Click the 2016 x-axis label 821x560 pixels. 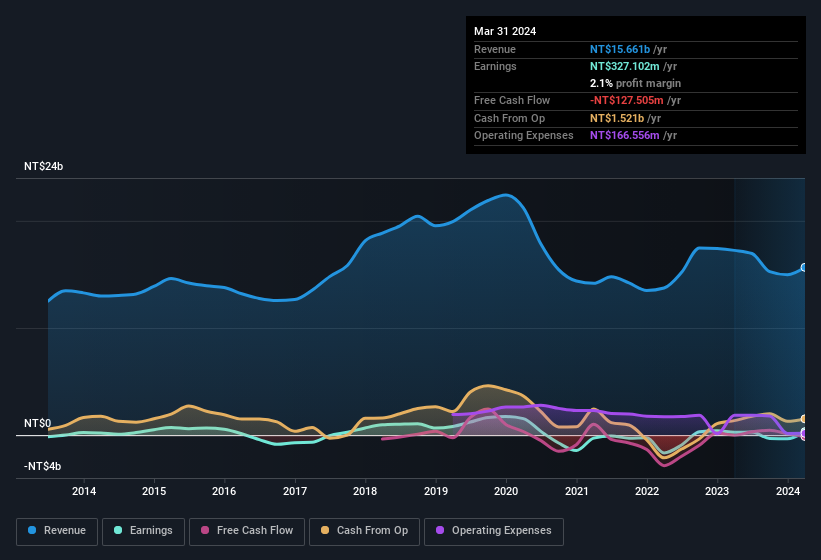224,491
